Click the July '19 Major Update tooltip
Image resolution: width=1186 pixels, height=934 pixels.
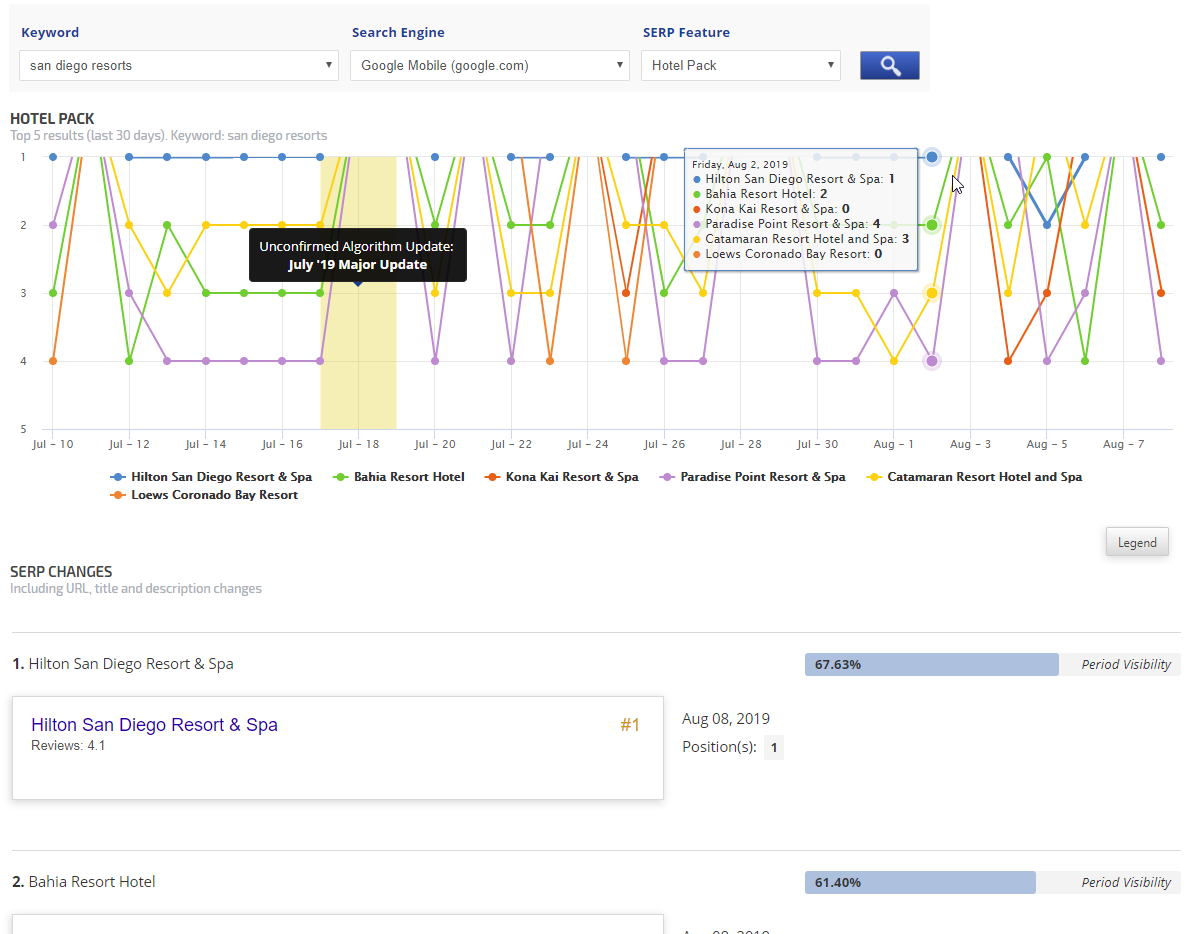[357, 256]
